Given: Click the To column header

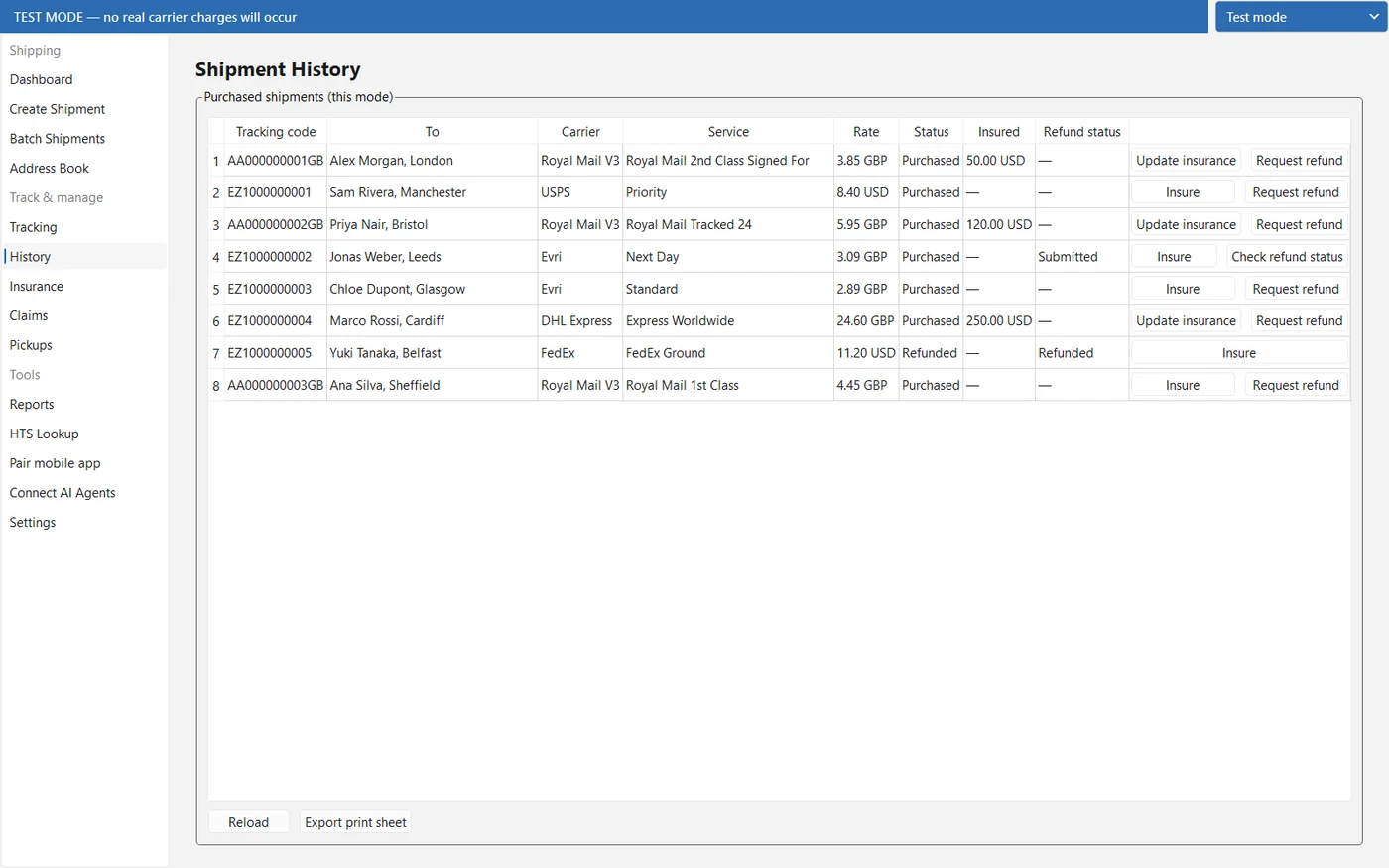Looking at the screenshot, I should (432, 132).
